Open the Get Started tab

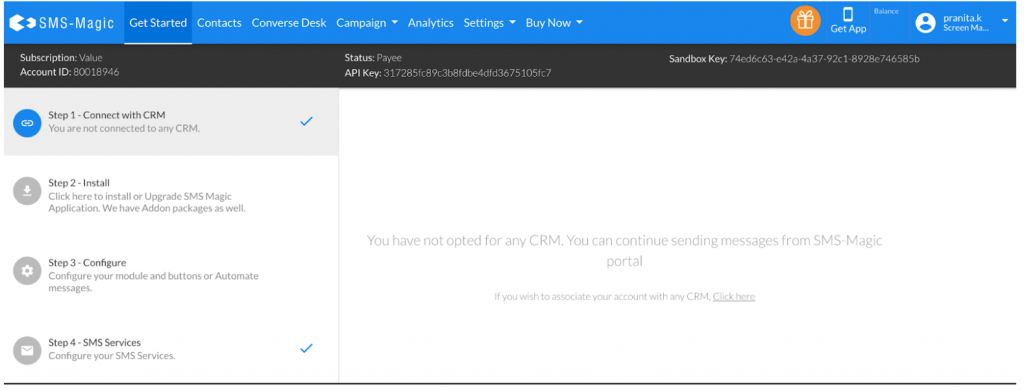coord(158,23)
